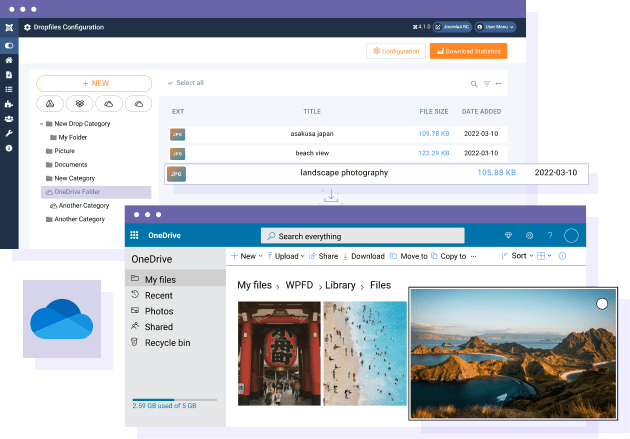Click the left arrow collapse icon
Image resolution: width=630 pixels, height=439 pixels.
pyautogui.click(x=499, y=84)
